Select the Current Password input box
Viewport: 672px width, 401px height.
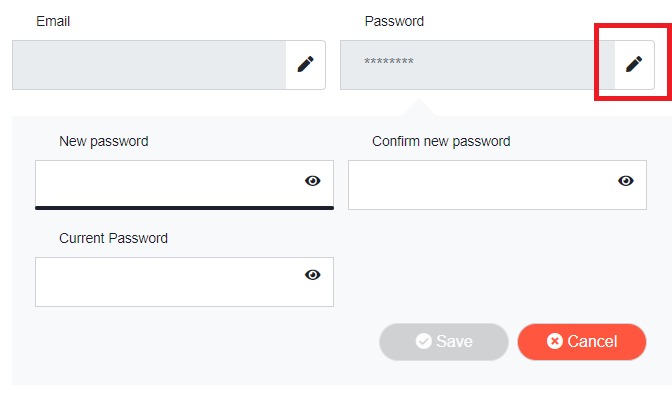point(165,281)
